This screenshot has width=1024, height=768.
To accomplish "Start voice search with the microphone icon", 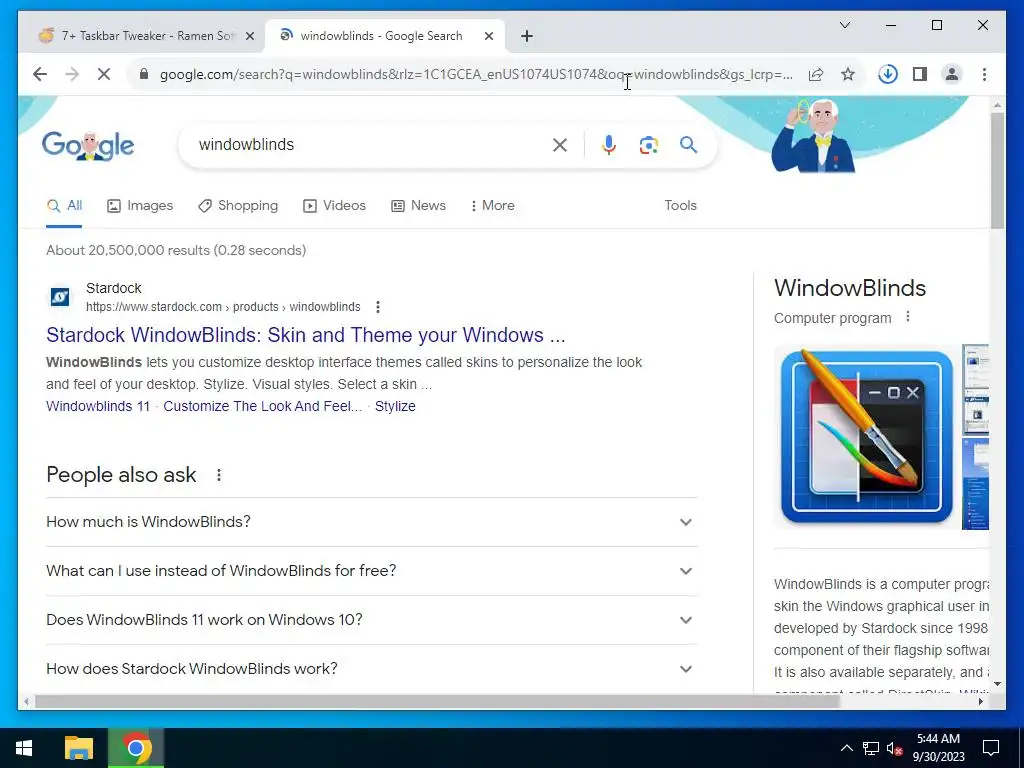I will [x=609, y=145].
